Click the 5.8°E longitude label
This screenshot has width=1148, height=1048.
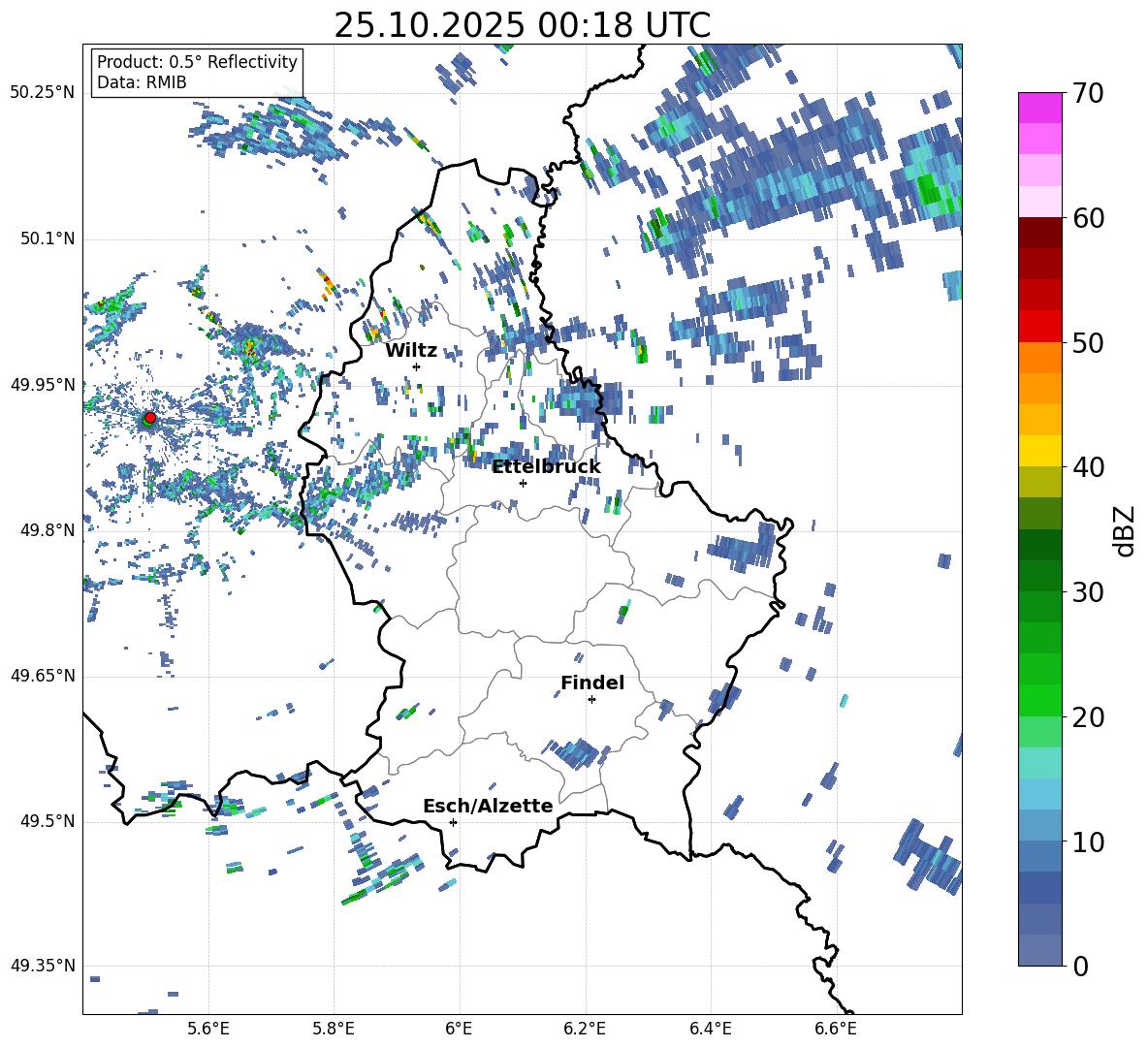click(x=334, y=1029)
